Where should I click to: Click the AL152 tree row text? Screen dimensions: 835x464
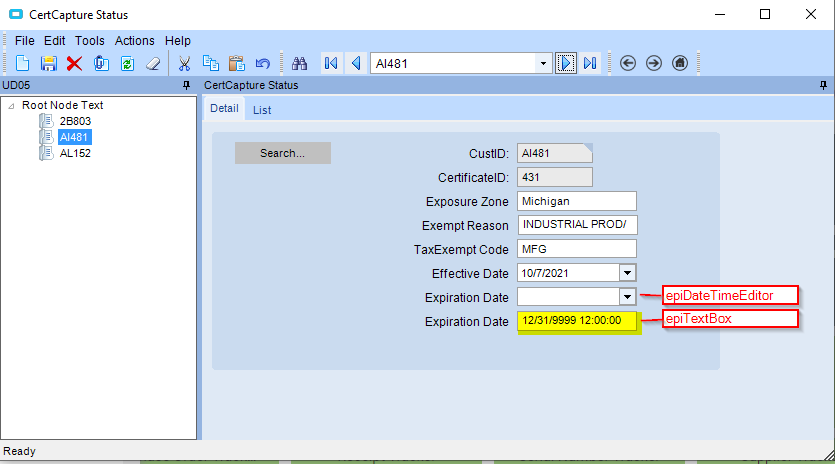click(75, 153)
